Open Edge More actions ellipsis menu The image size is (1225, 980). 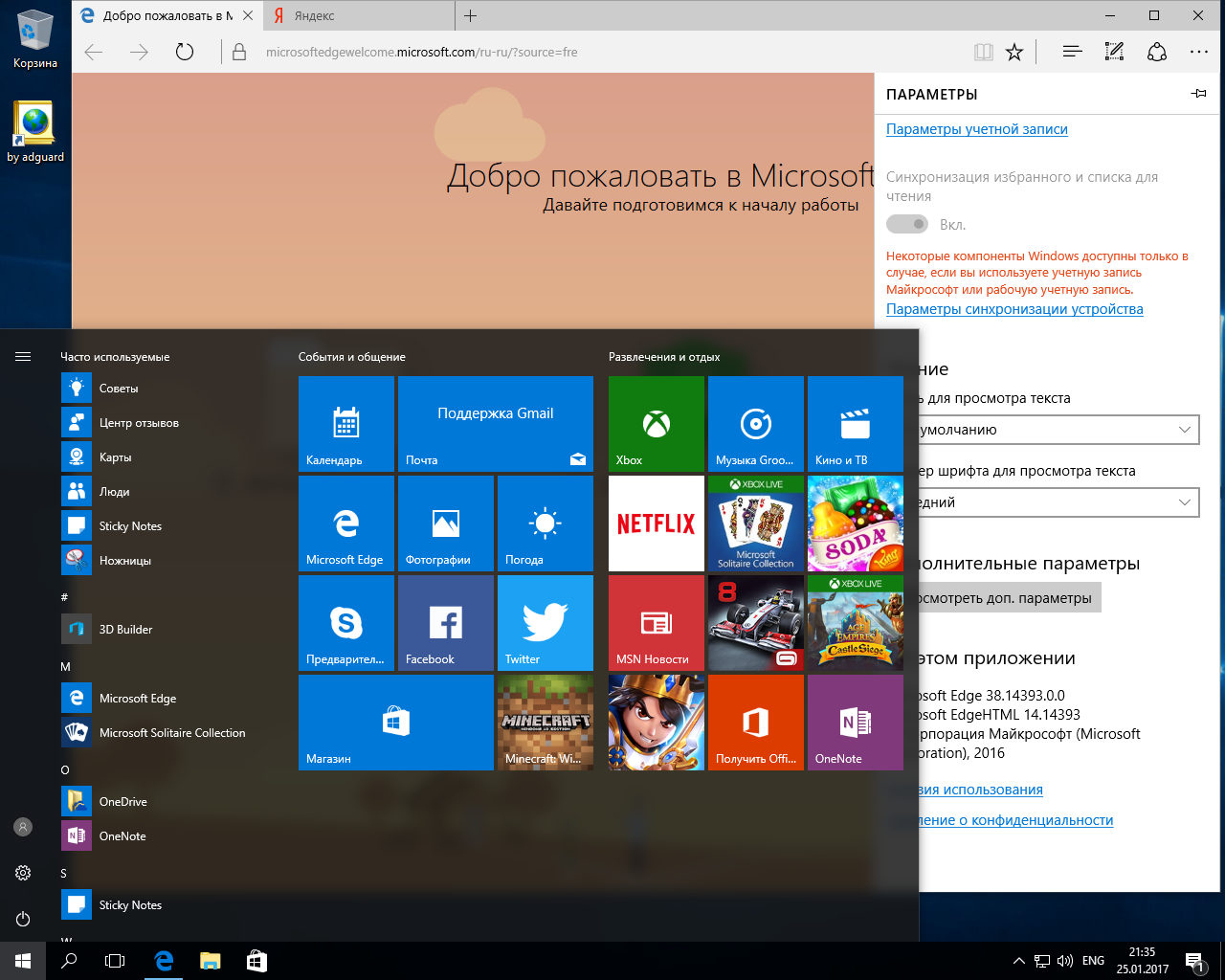click(x=1199, y=52)
